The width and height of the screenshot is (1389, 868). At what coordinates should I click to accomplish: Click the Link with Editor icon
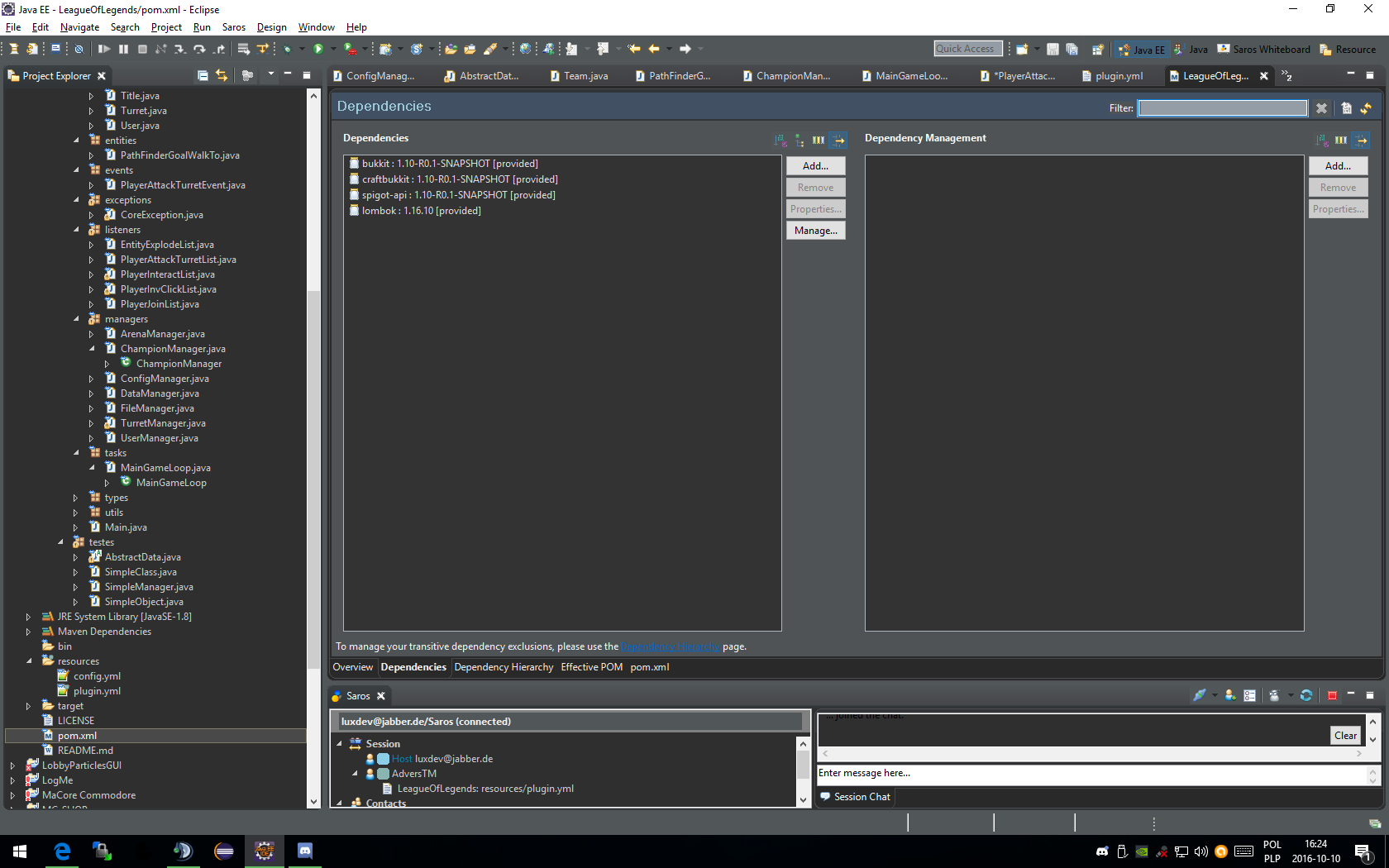click(222, 75)
